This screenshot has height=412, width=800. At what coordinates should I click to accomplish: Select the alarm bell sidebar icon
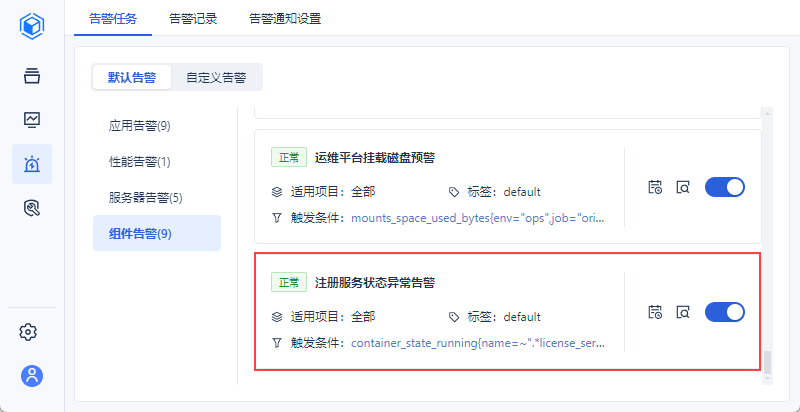coord(32,164)
